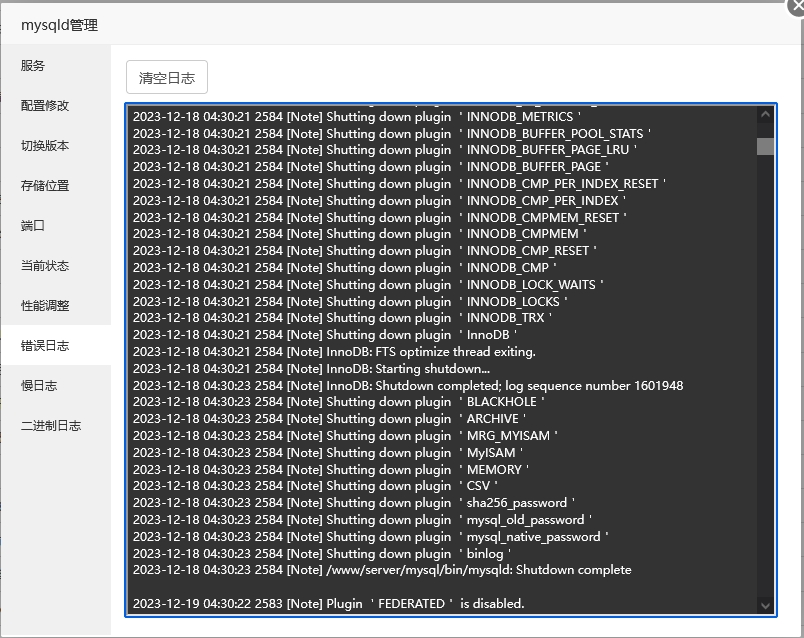
Task: Click the 'INNODB_LOCKS' log line
Action: tap(350, 302)
